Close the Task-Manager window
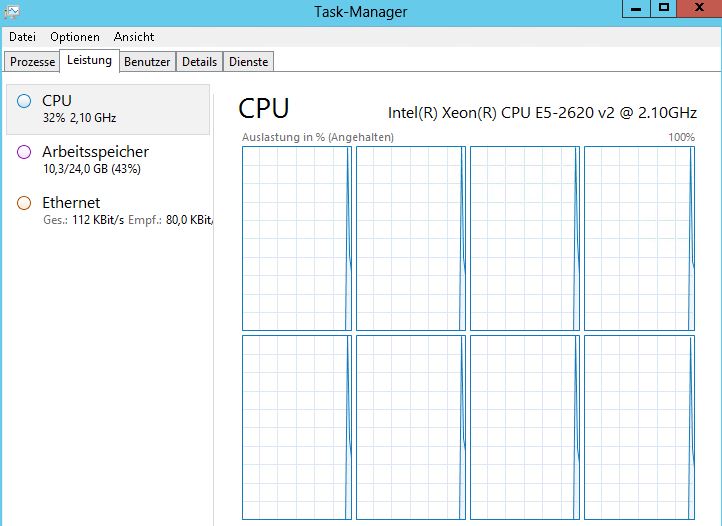 tap(699, 9)
